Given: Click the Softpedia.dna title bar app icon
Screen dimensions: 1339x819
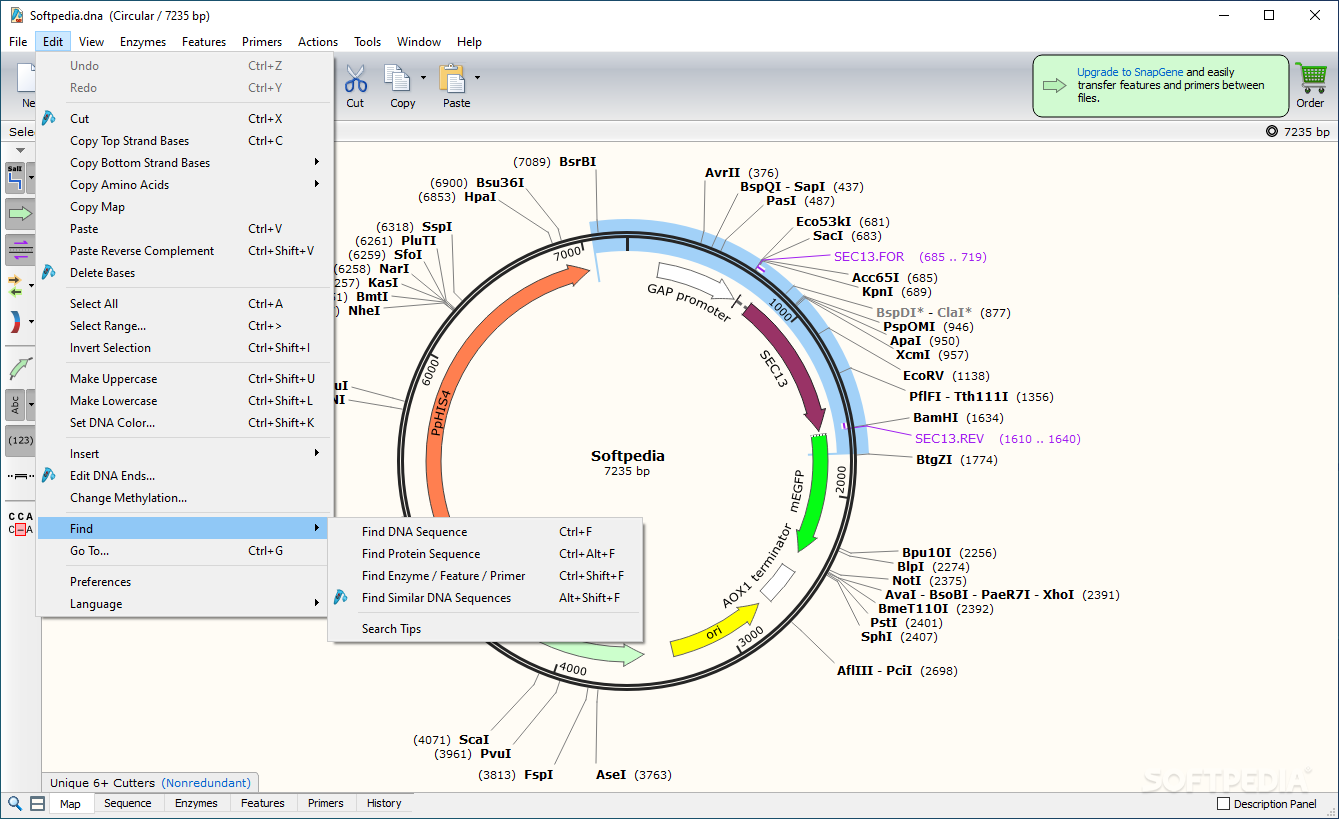Looking at the screenshot, I should (x=16, y=15).
